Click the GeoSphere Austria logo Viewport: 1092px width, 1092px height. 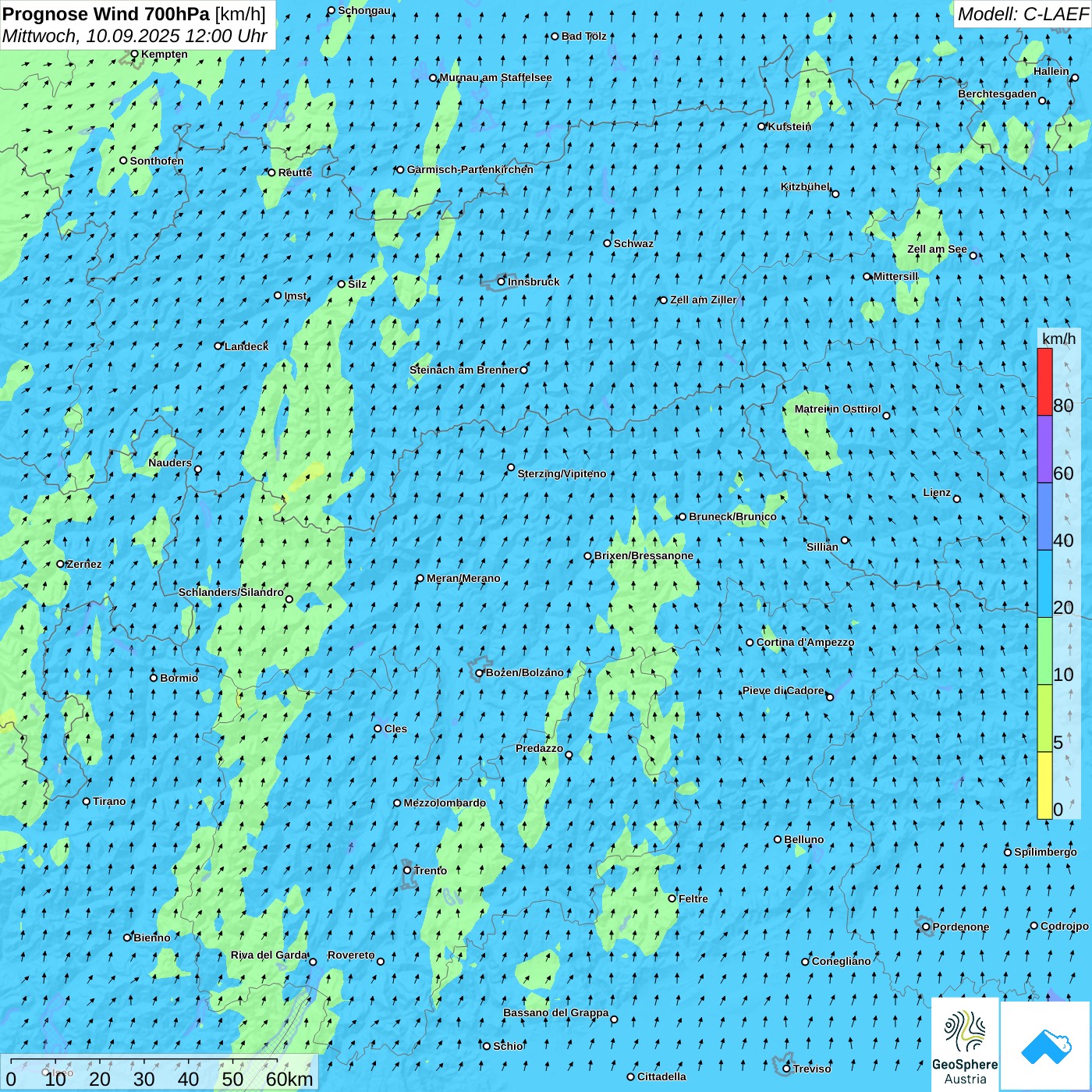point(965,1044)
